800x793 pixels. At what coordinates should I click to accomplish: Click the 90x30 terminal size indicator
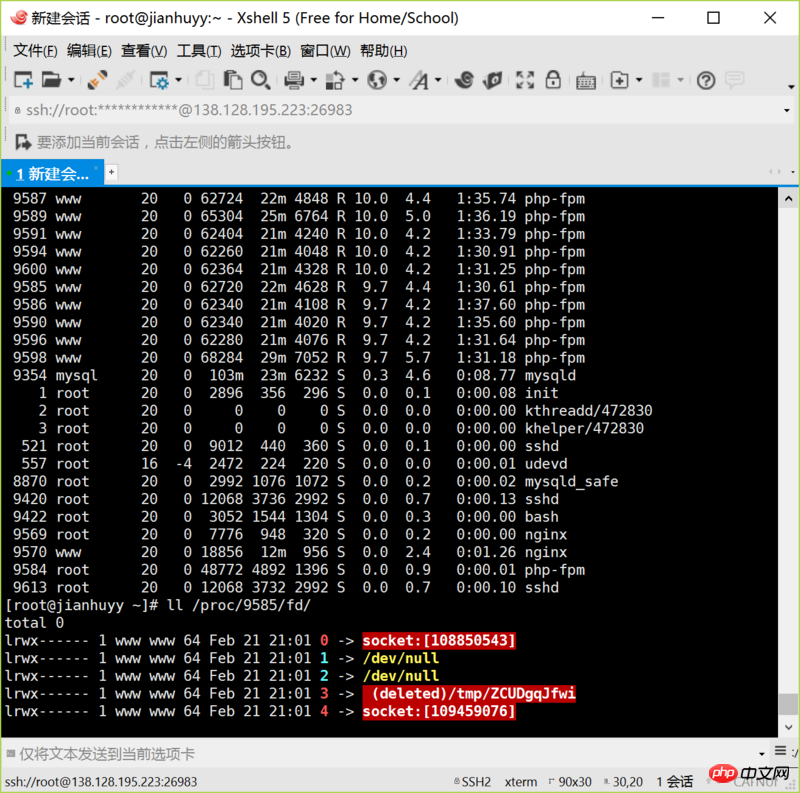pos(570,781)
